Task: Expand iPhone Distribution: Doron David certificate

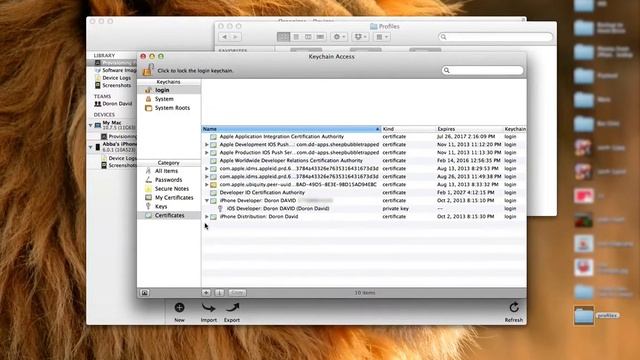Action: pos(207,217)
